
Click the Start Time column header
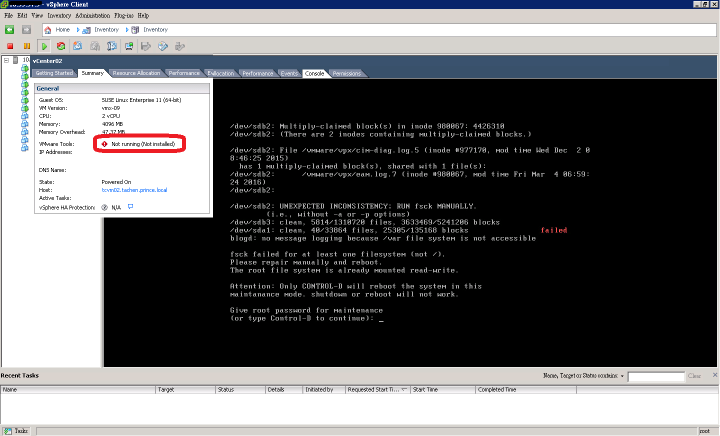click(443, 390)
